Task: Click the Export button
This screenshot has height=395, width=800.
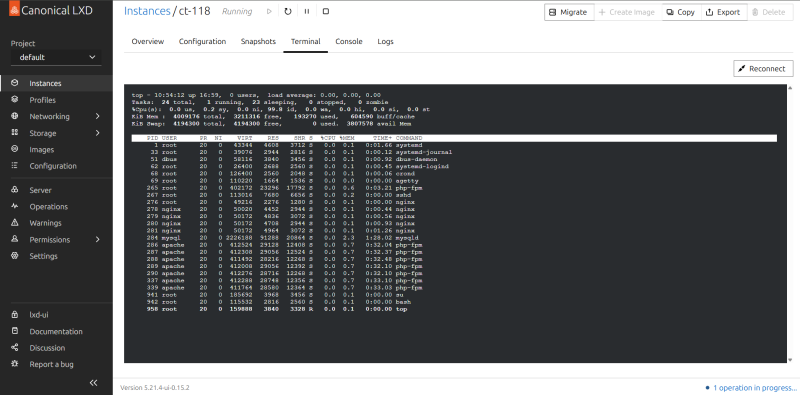Action: tap(723, 12)
